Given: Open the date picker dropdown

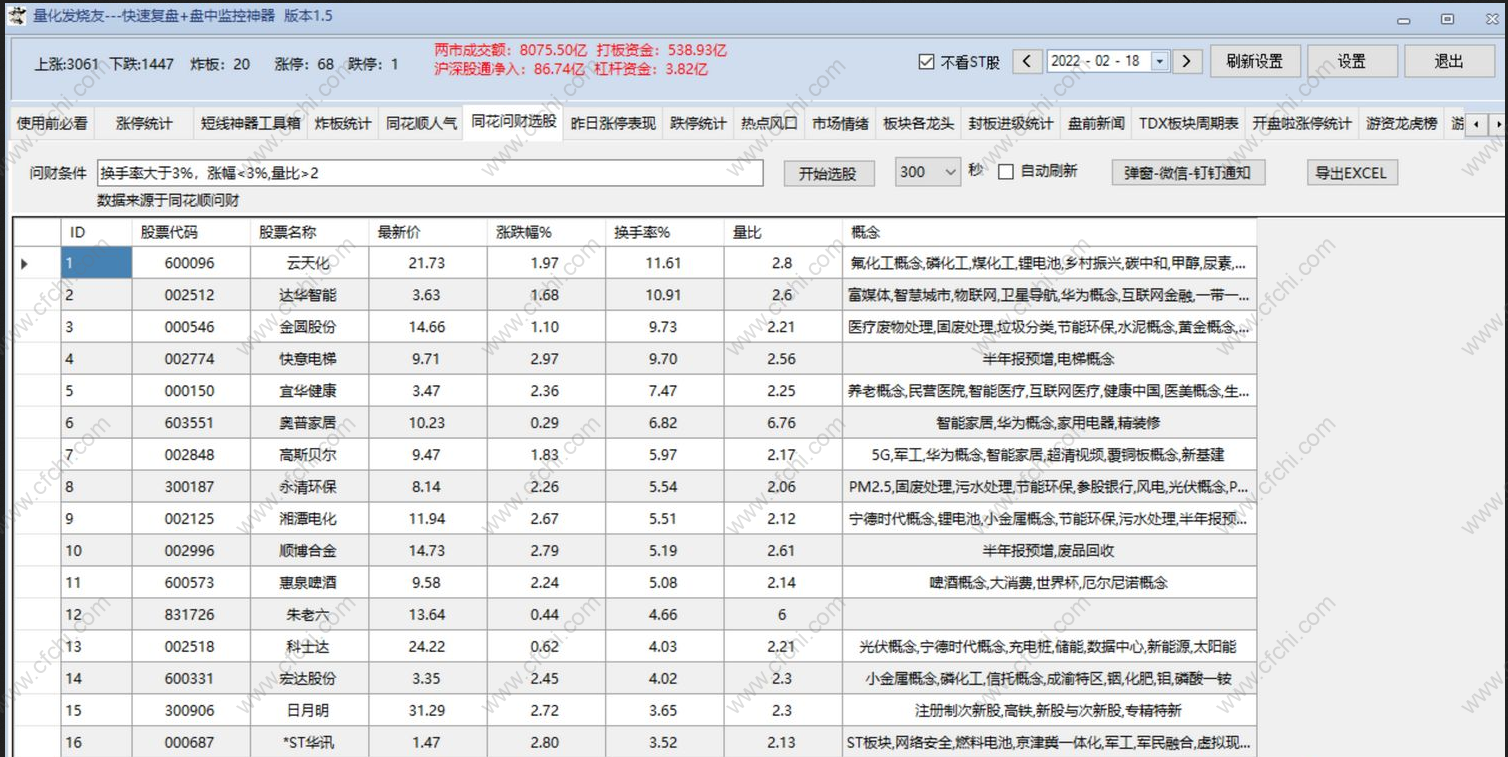Looking at the screenshot, I should point(1160,61).
